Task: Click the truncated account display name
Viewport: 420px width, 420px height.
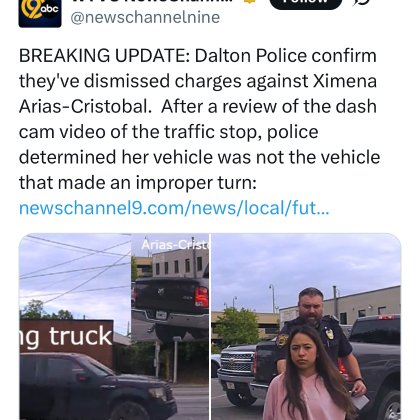Action: click(152, 2)
